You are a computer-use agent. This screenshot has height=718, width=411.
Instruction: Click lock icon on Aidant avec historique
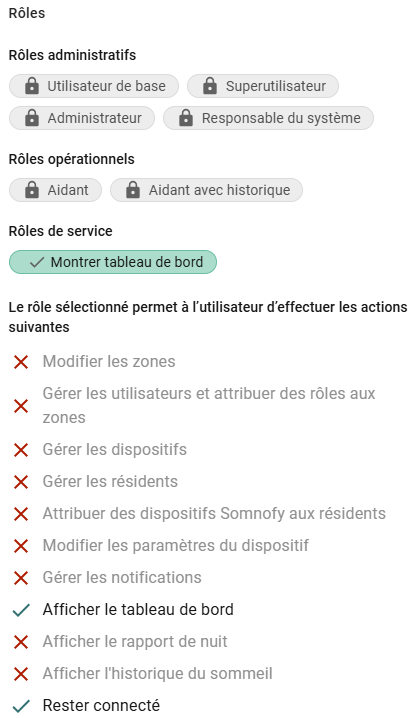tap(133, 190)
